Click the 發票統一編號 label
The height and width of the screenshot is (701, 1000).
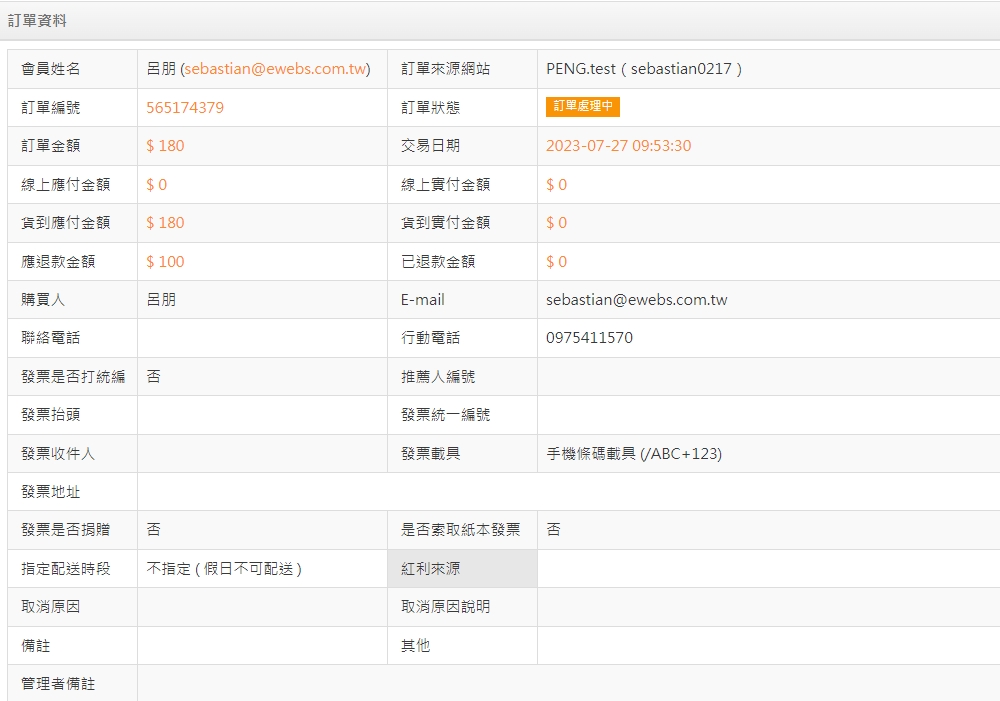[446, 415]
